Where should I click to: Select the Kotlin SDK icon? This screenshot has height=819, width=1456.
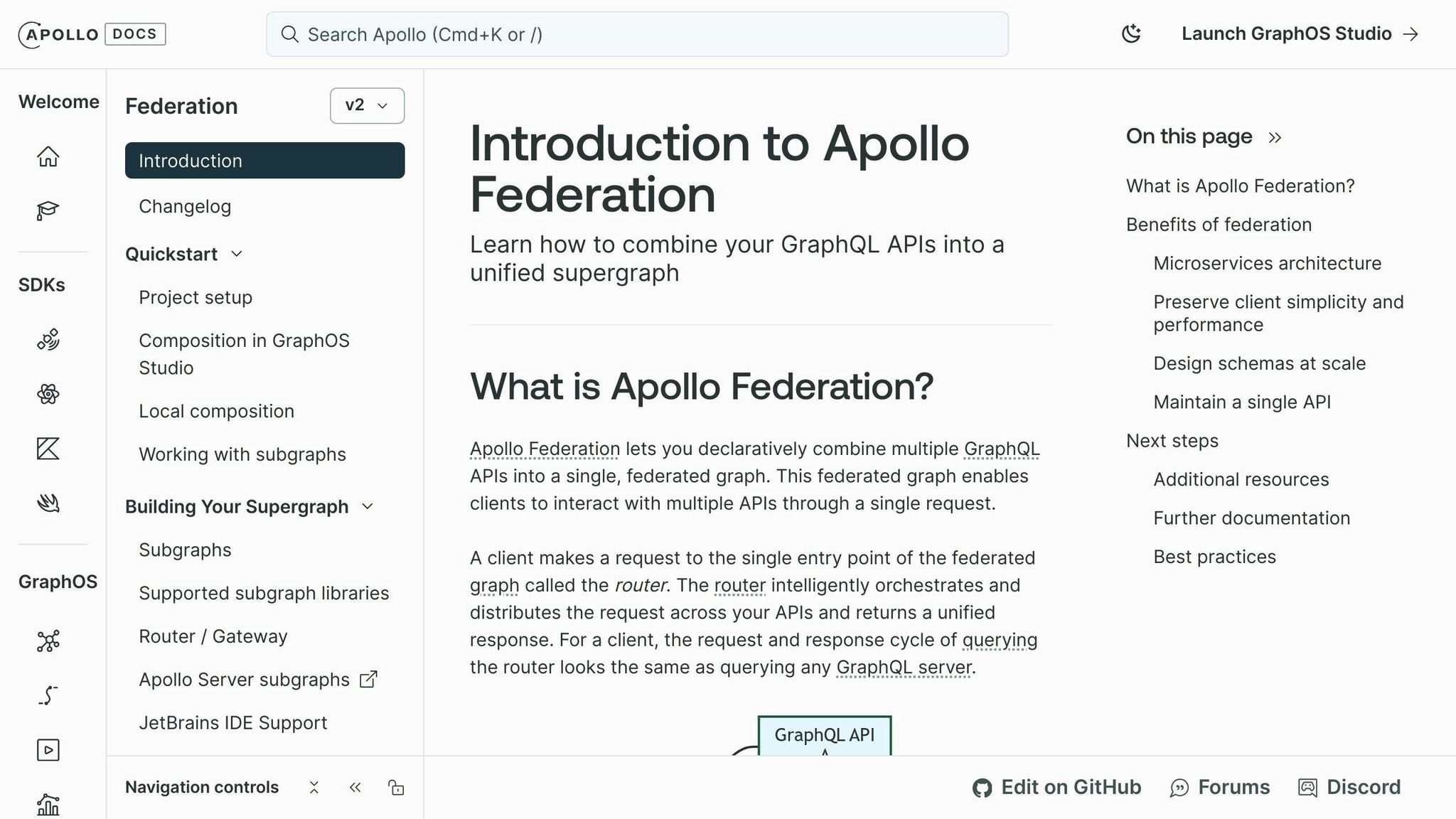(47, 449)
